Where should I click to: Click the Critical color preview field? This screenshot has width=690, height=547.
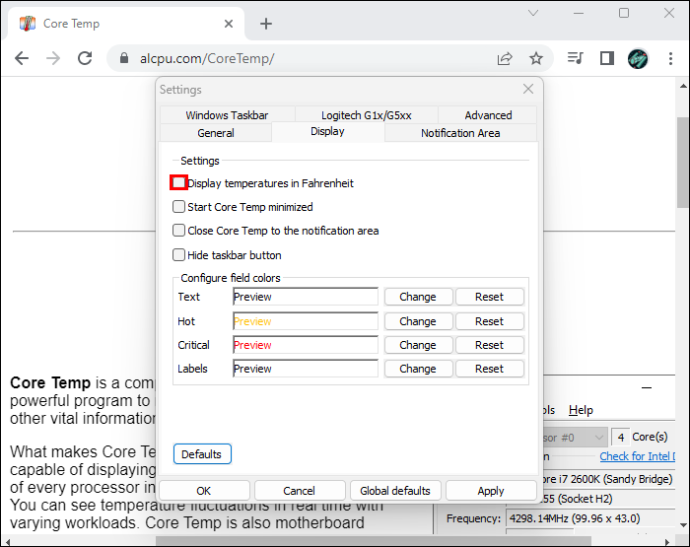click(305, 345)
